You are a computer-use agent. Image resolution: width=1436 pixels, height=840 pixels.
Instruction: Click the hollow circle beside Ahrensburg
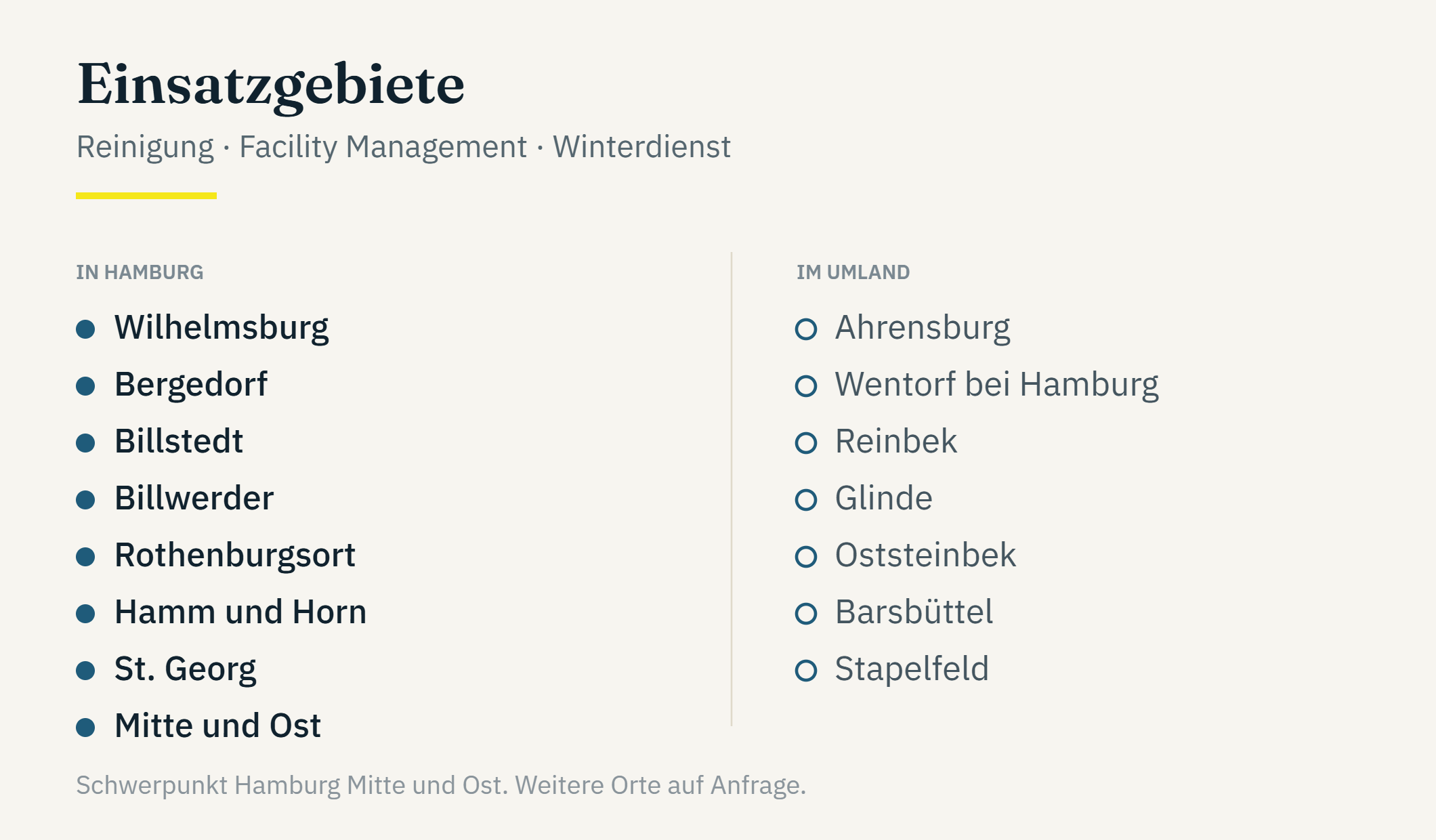point(806,329)
